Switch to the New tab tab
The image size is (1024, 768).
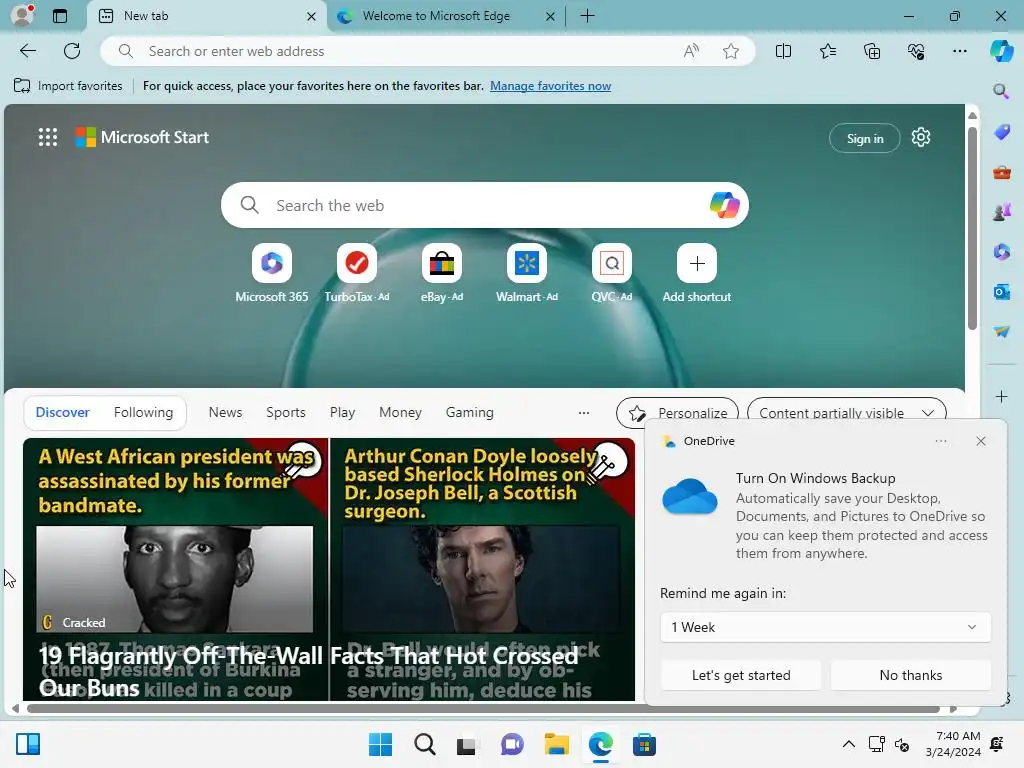[204, 16]
